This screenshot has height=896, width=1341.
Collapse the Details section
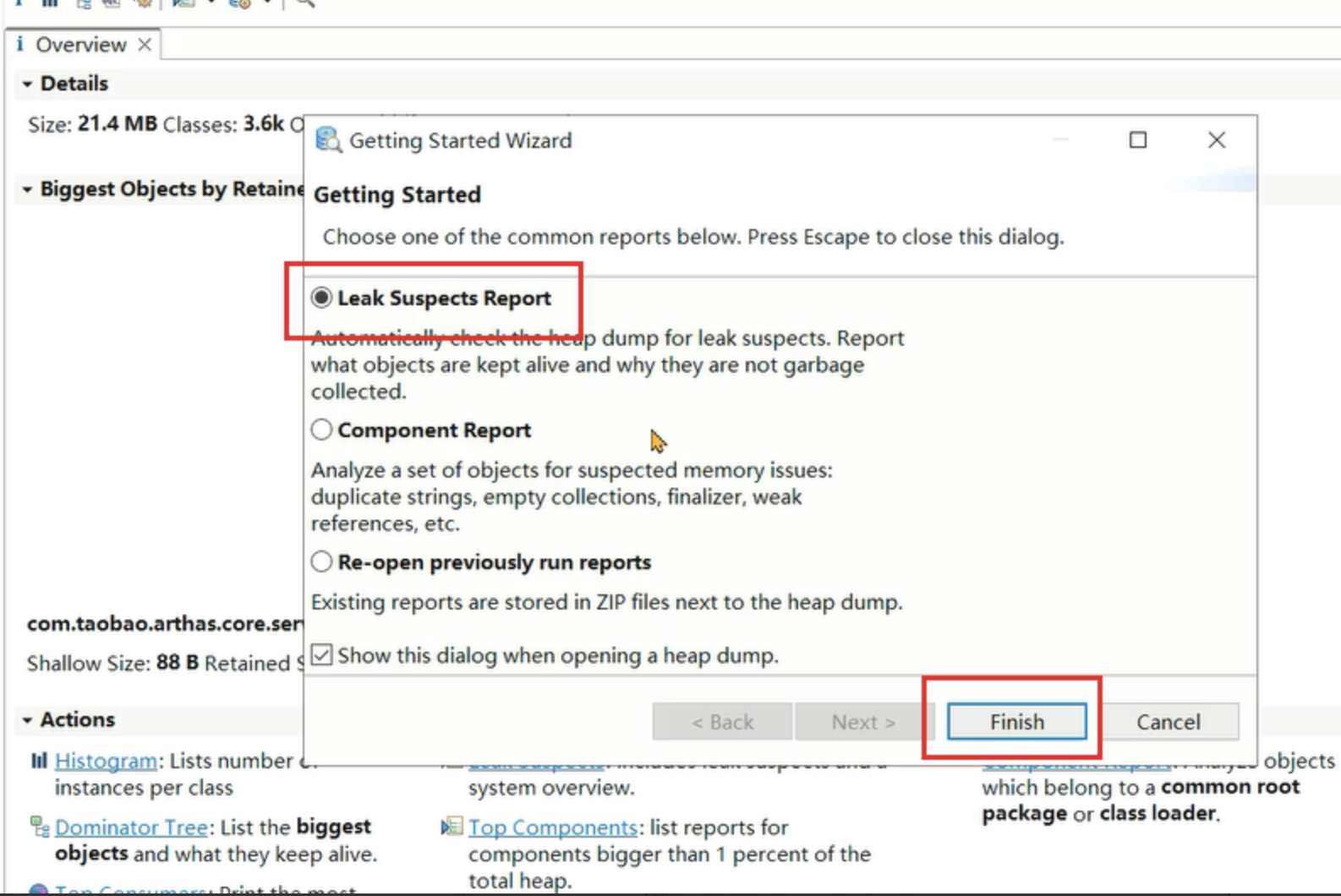27,84
